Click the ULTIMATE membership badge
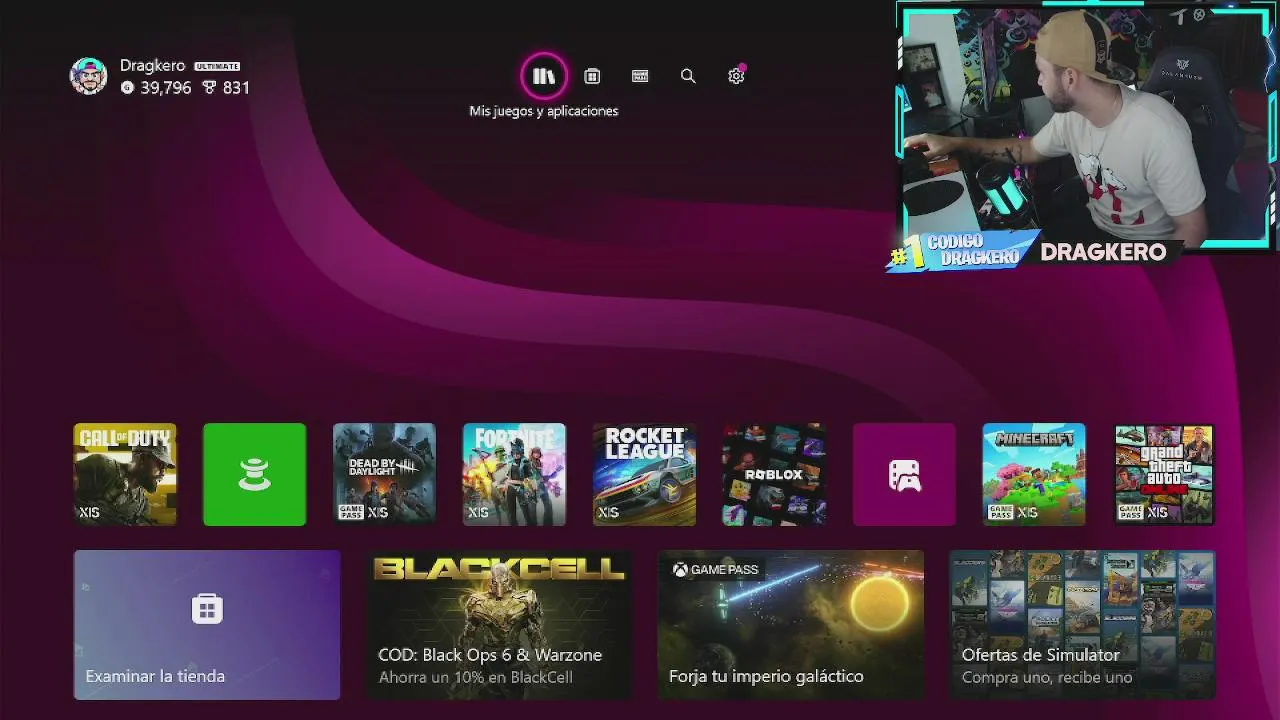 (217, 66)
